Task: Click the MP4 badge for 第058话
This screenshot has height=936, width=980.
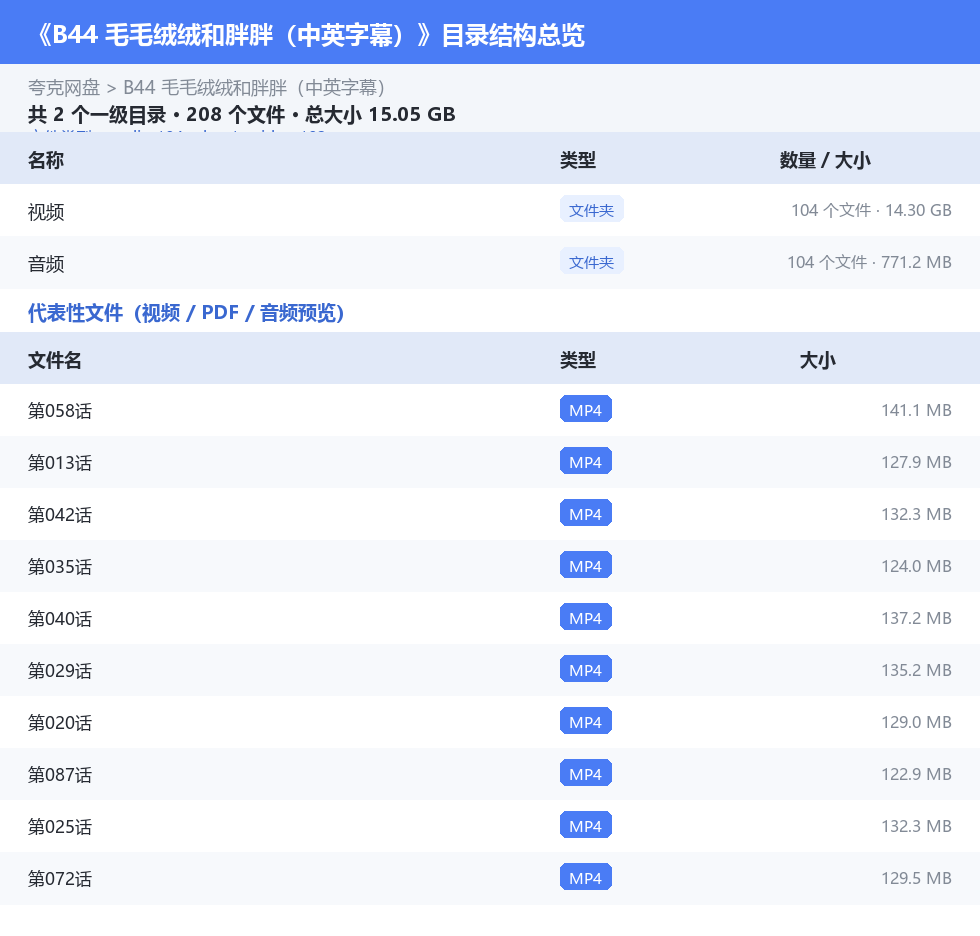Action: 586,409
